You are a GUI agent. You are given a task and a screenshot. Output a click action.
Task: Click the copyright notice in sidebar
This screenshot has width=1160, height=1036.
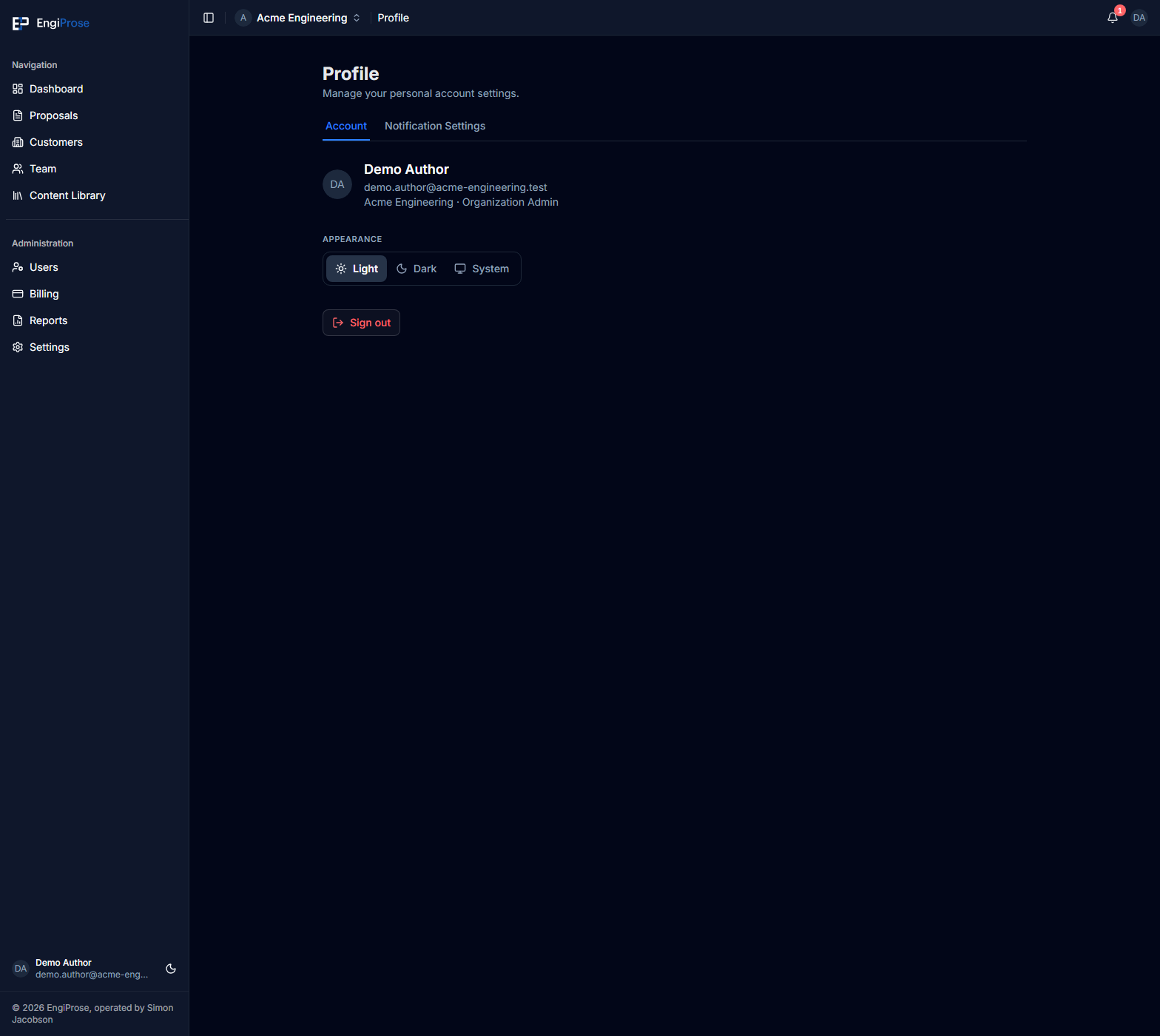click(x=93, y=1014)
